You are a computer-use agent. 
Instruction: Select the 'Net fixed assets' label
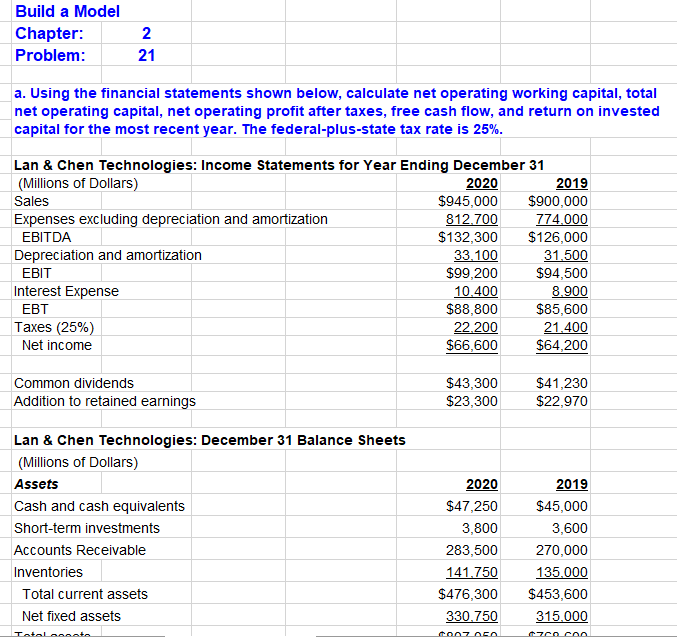point(71,616)
